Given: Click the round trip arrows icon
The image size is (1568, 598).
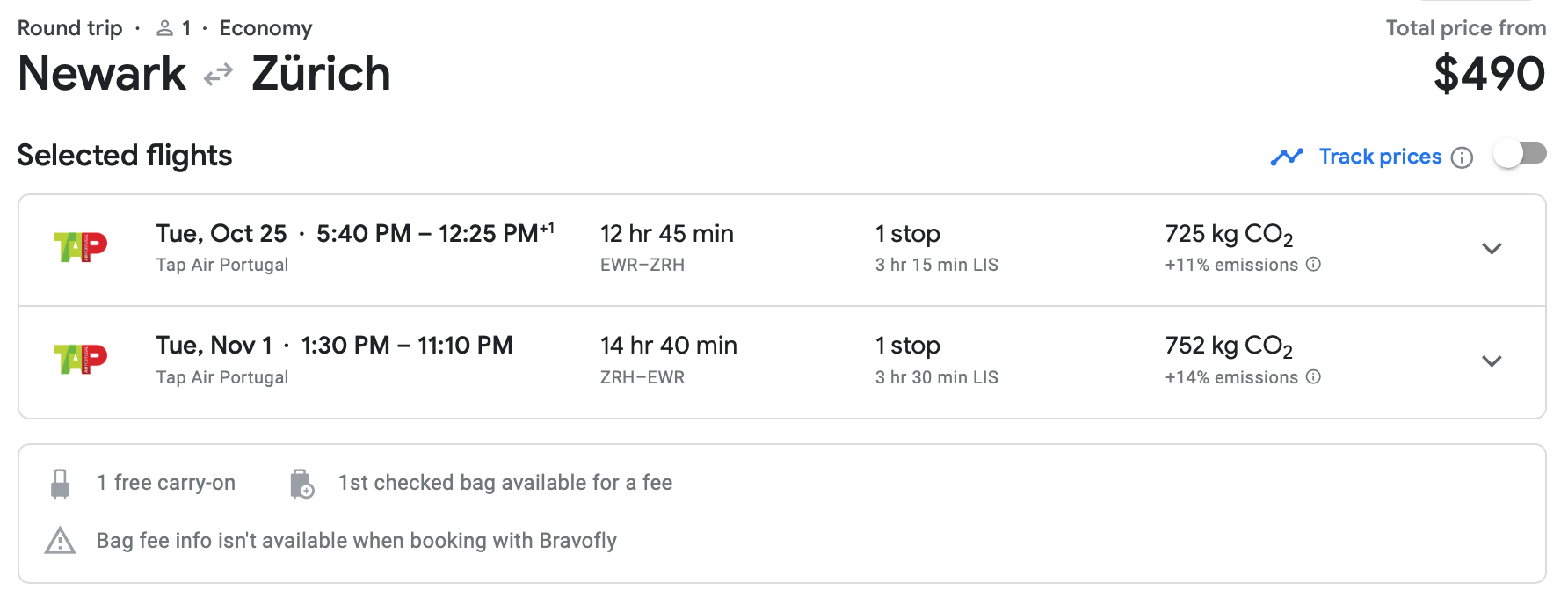Looking at the screenshot, I should [218, 74].
